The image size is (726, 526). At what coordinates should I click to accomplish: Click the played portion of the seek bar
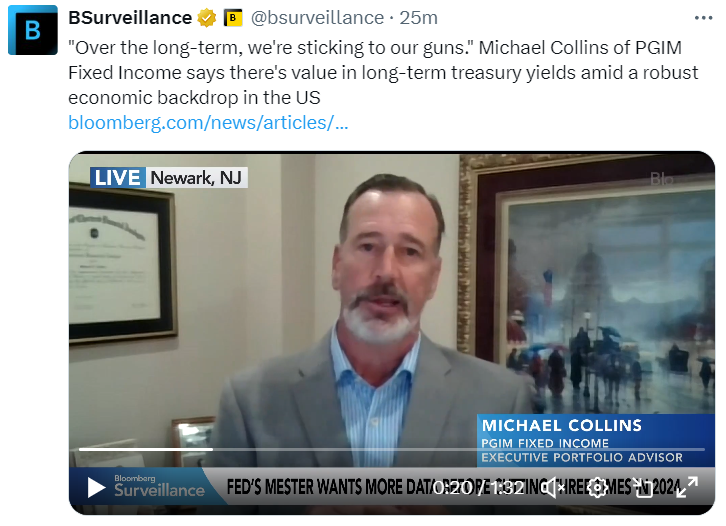click(145, 449)
